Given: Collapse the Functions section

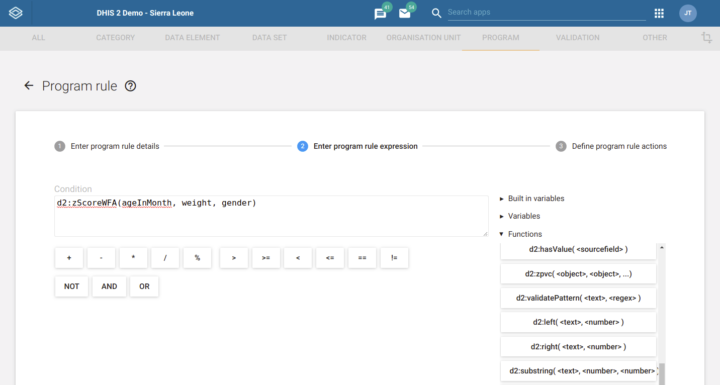Looking at the screenshot, I should [x=521, y=234].
